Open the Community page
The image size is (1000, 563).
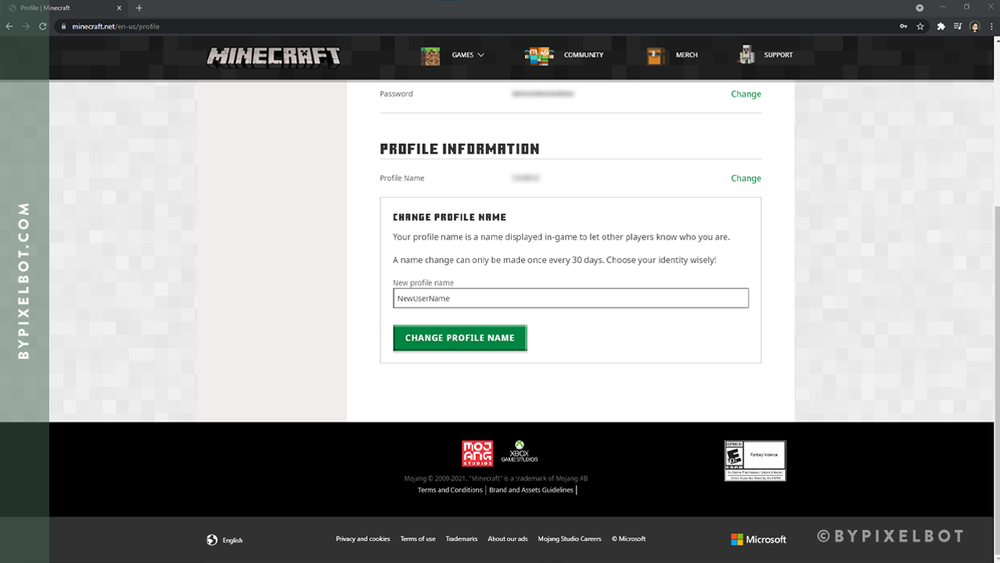coord(583,55)
